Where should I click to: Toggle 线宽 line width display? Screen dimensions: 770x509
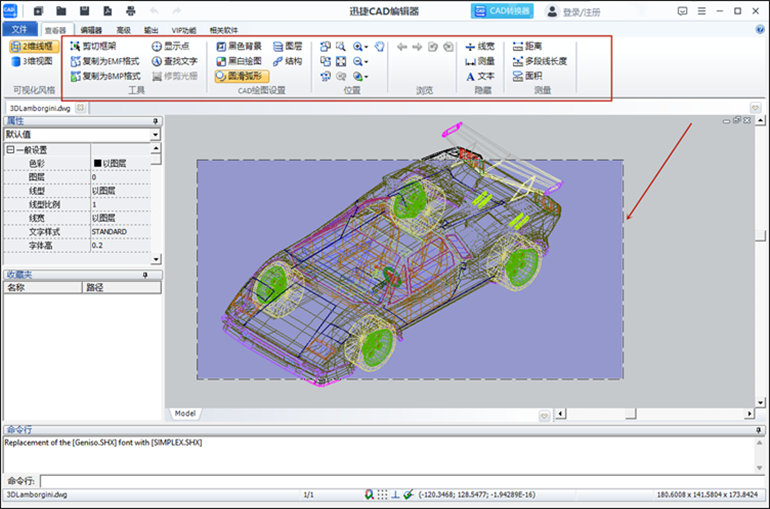coord(480,47)
